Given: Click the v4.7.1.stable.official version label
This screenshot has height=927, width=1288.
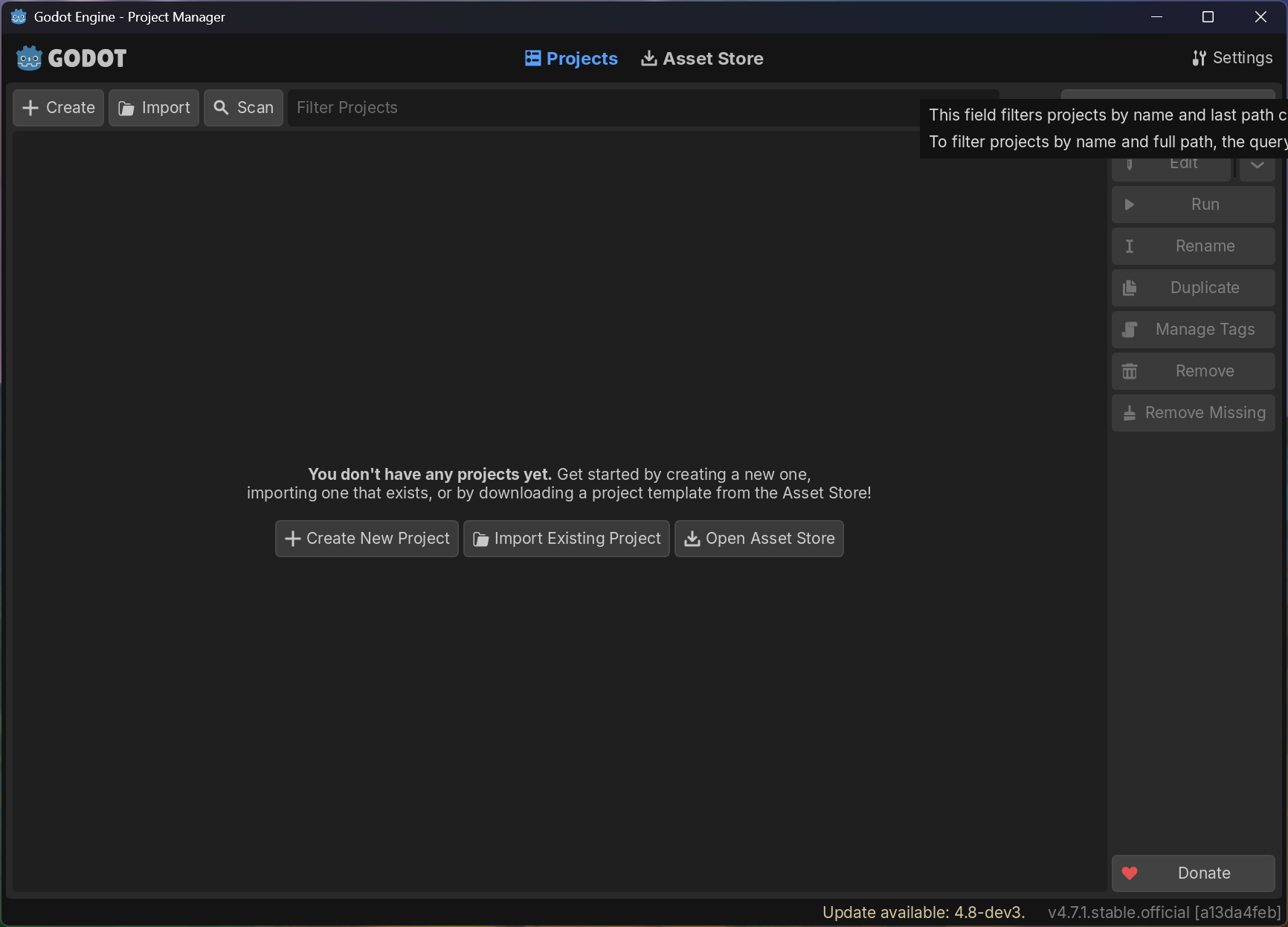Looking at the screenshot, I should (x=1164, y=913).
